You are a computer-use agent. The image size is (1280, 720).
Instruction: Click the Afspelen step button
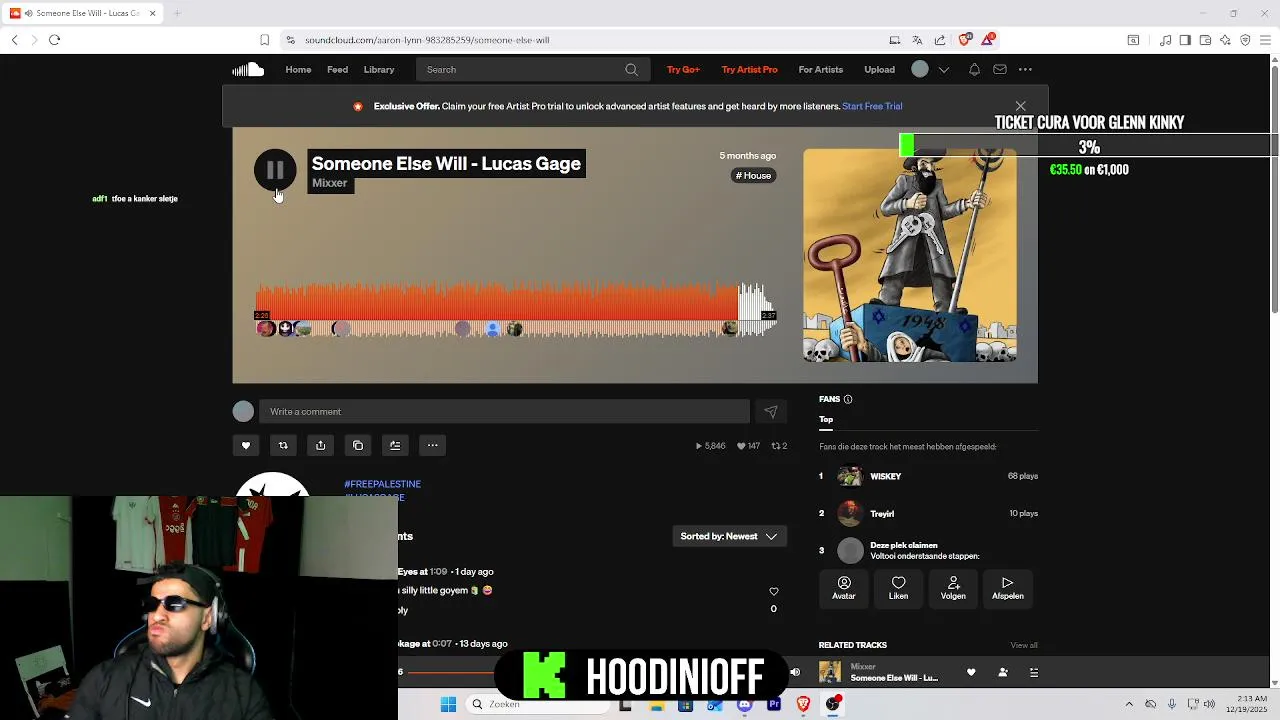pos(1007,587)
